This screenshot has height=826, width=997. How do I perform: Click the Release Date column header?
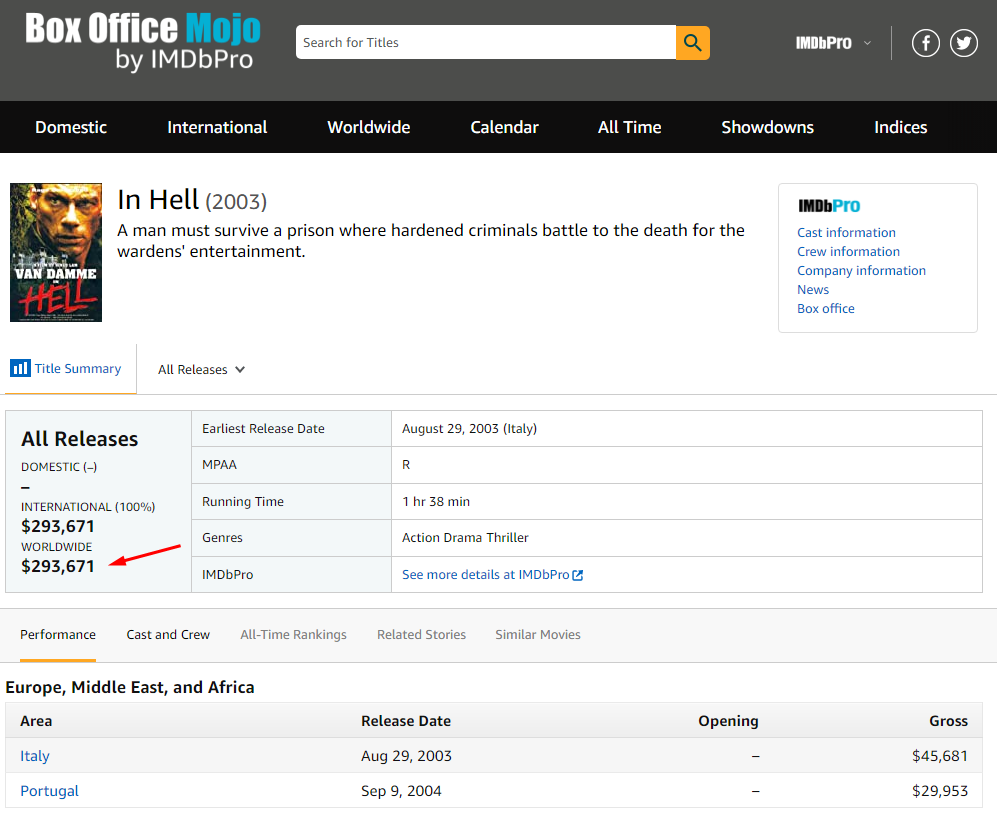pos(406,721)
